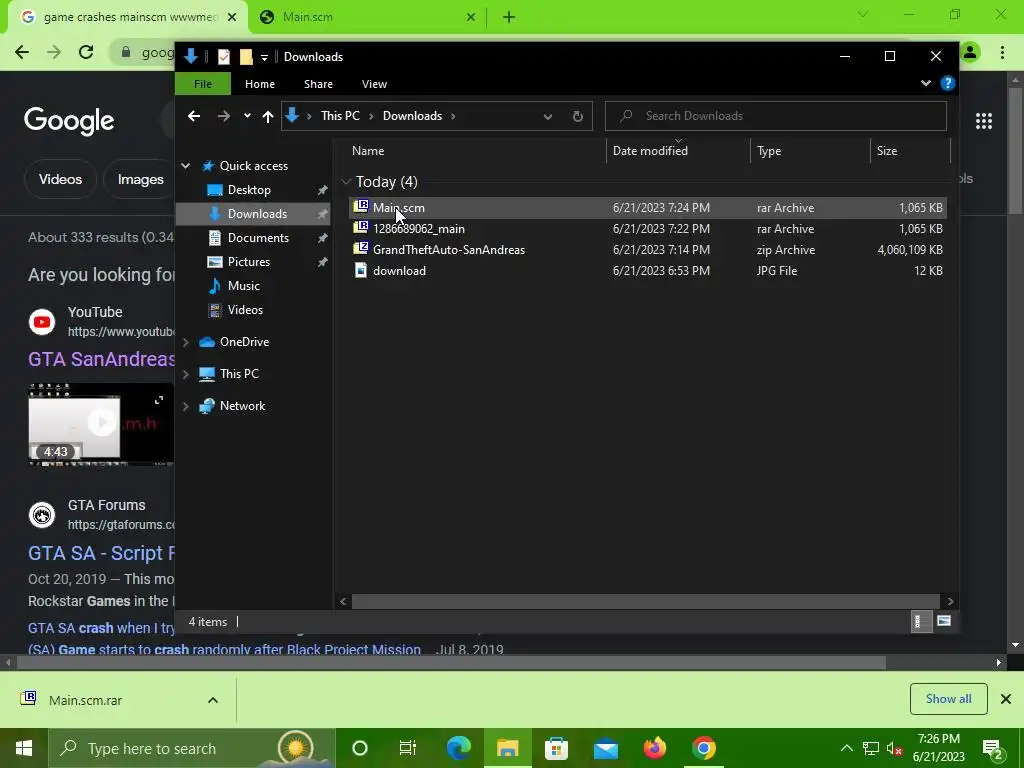
Task: Click Chrome's back navigation arrow
Action: 22,52
